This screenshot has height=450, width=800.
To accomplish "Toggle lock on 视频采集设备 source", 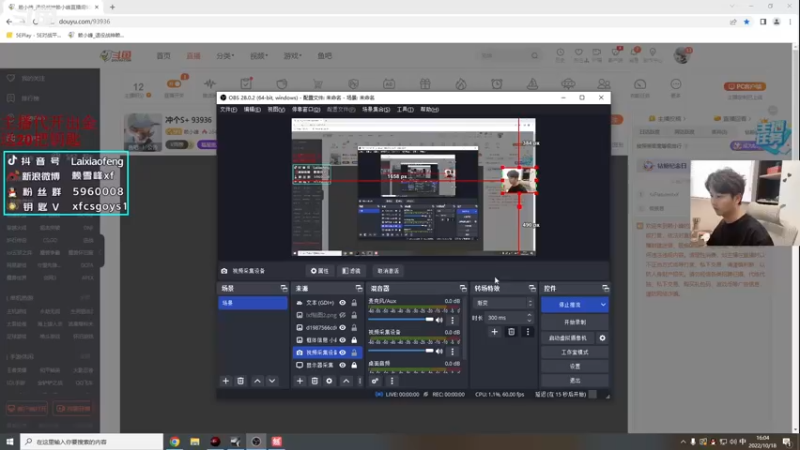I will click(354, 353).
